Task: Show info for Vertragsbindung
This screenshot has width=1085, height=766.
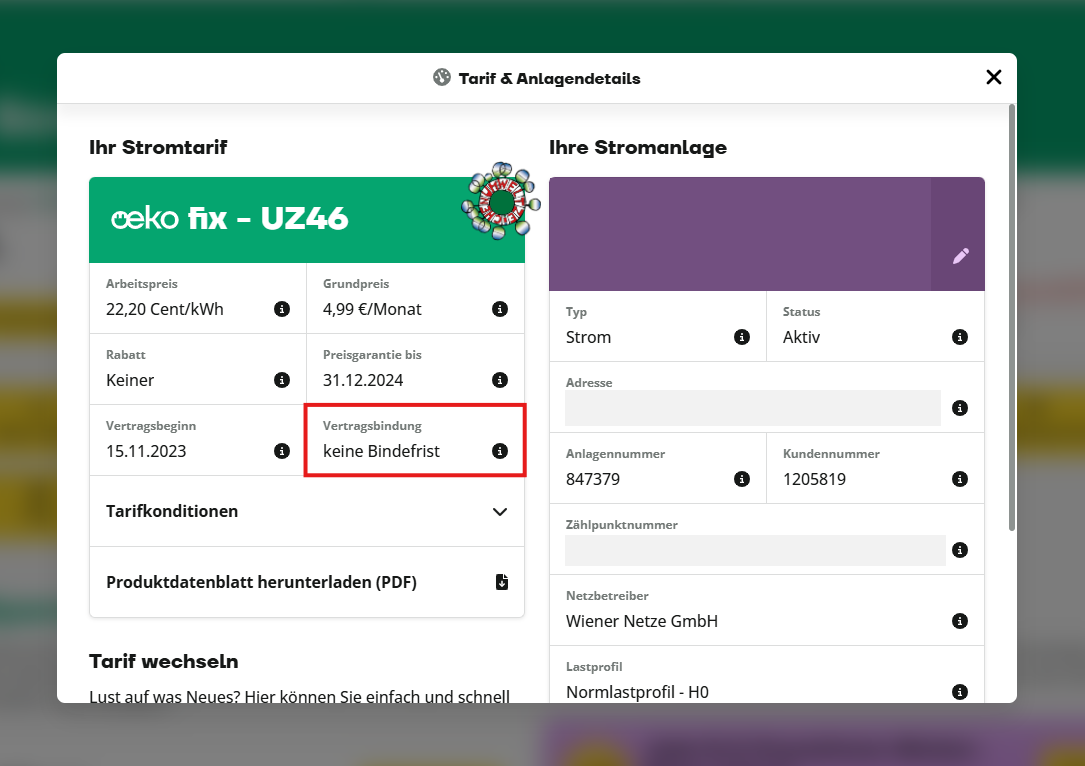Action: tap(500, 451)
